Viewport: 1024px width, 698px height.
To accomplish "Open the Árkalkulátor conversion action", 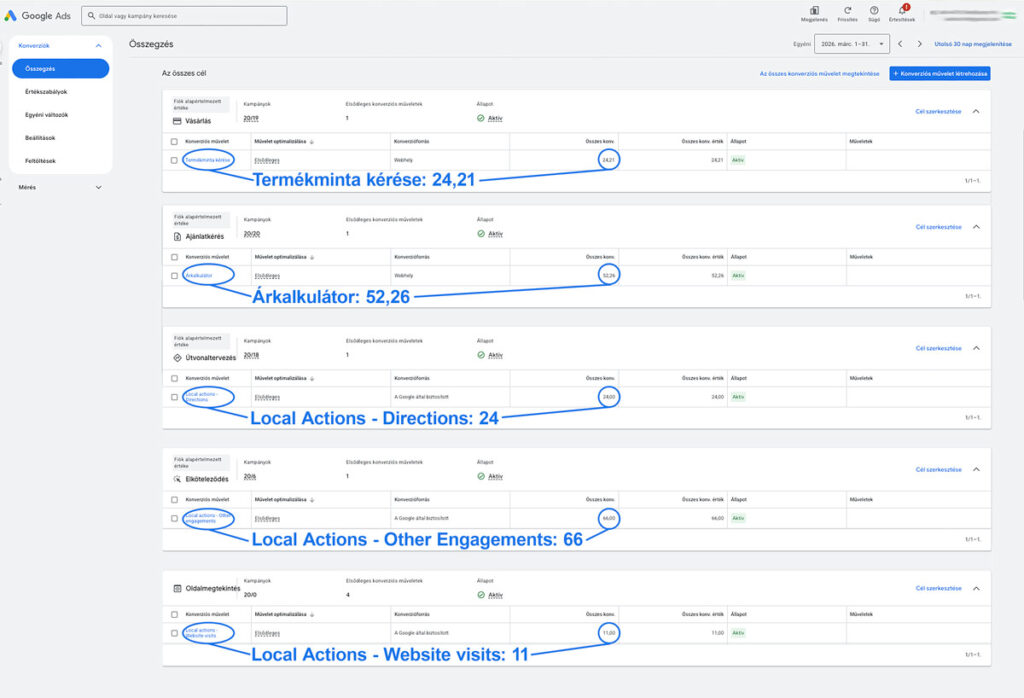I will click(199, 276).
